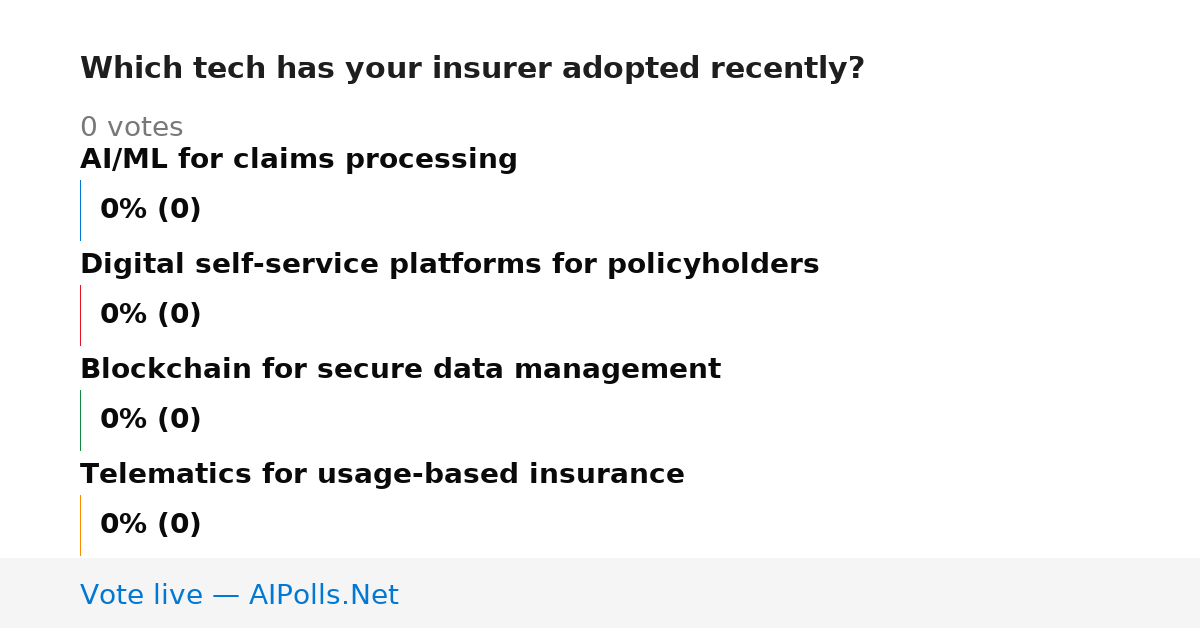
Task: Click the red bar for Digital self-service
Action: pyautogui.click(x=81, y=315)
